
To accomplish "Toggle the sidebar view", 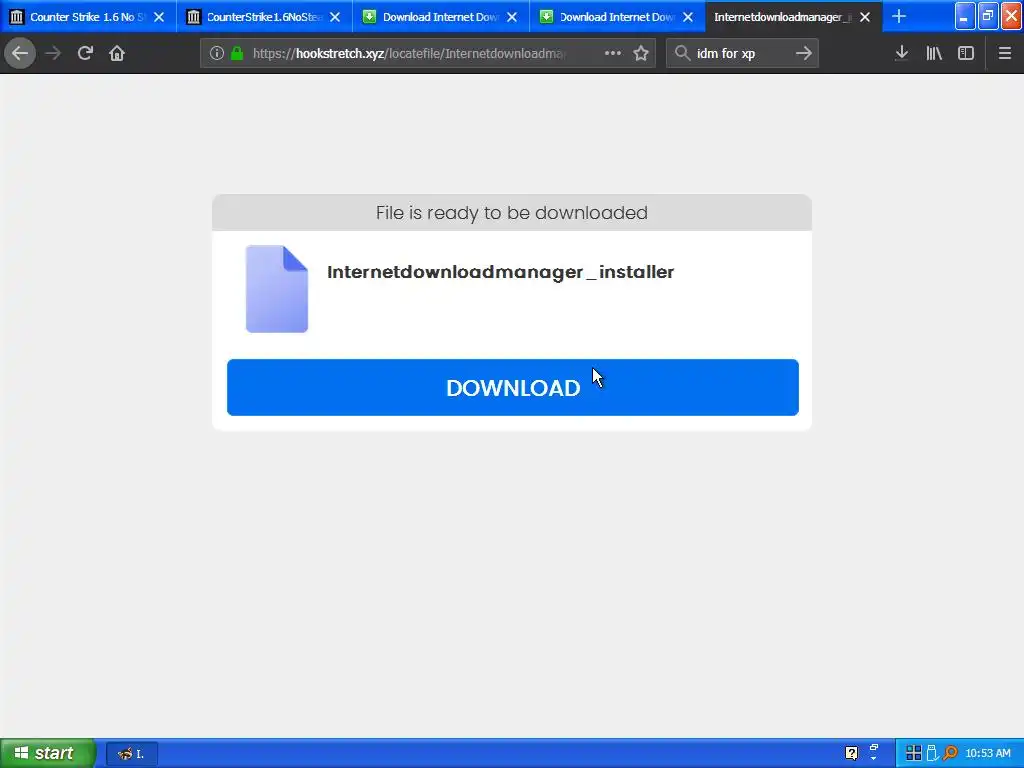I will 966,53.
